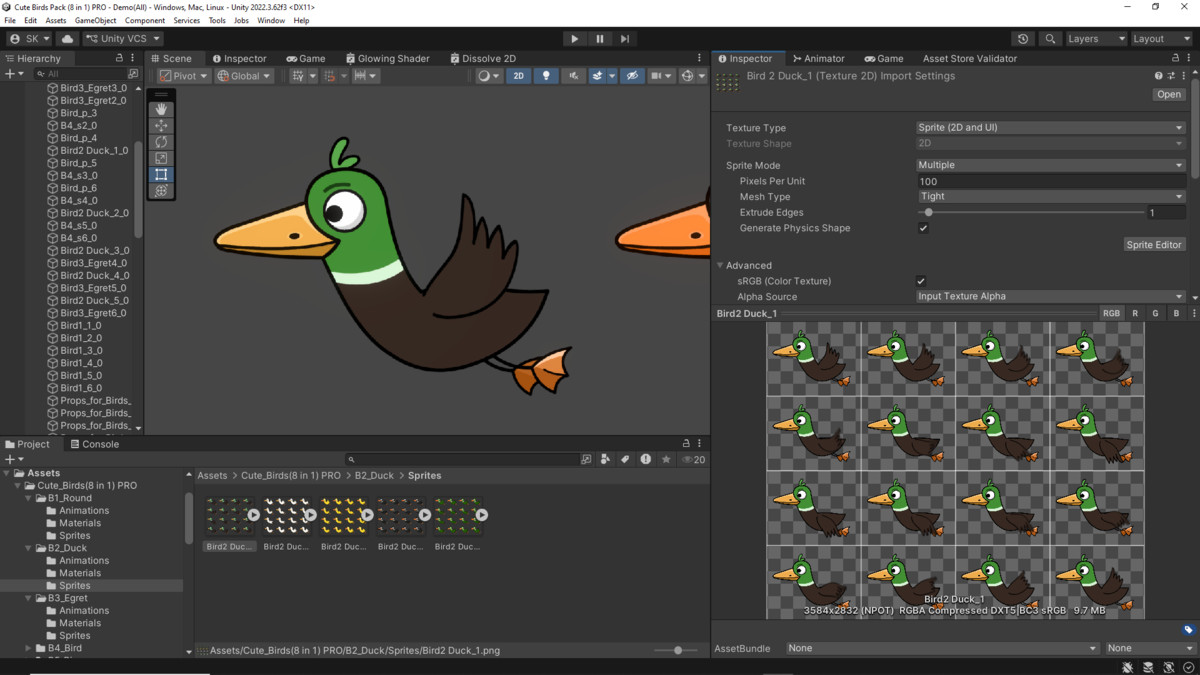Click the Play button

574,39
